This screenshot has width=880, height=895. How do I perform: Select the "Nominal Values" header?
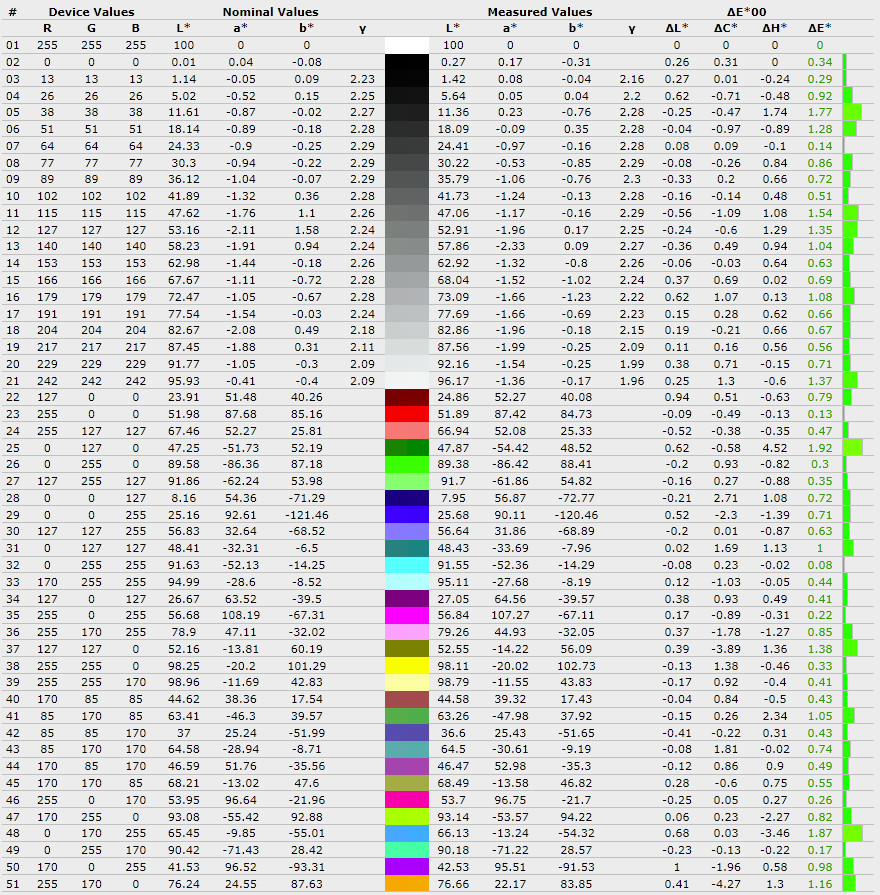pos(271,12)
